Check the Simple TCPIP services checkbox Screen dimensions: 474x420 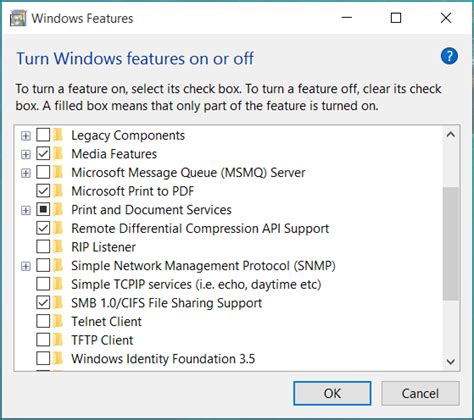pyautogui.click(x=43, y=284)
